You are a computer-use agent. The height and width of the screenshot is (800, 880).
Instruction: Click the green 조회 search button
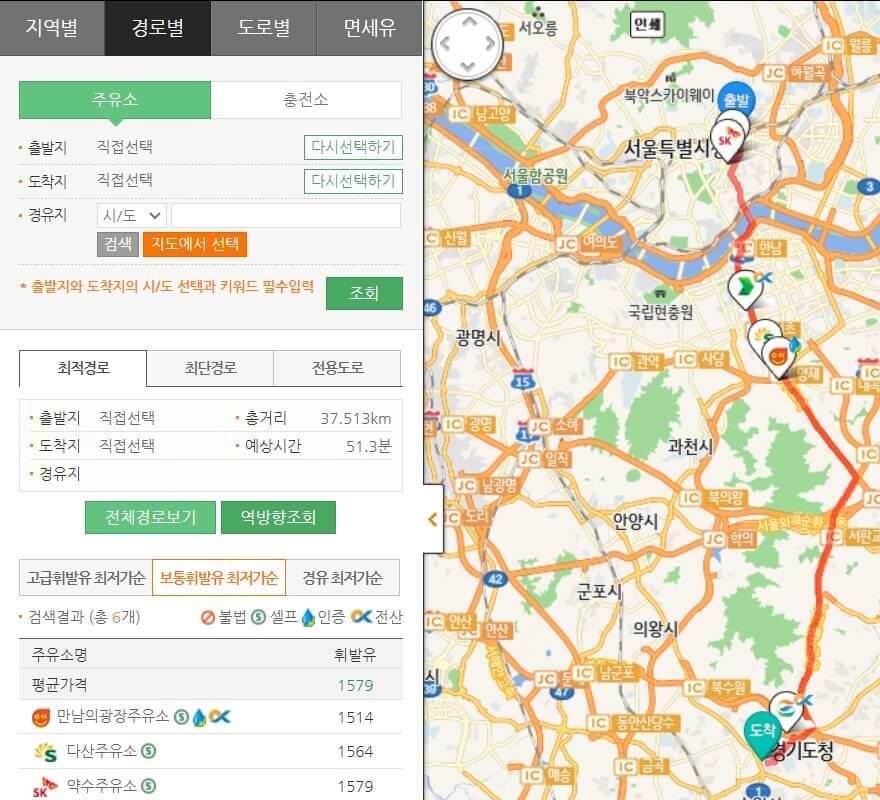pyautogui.click(x=364, y=293)
